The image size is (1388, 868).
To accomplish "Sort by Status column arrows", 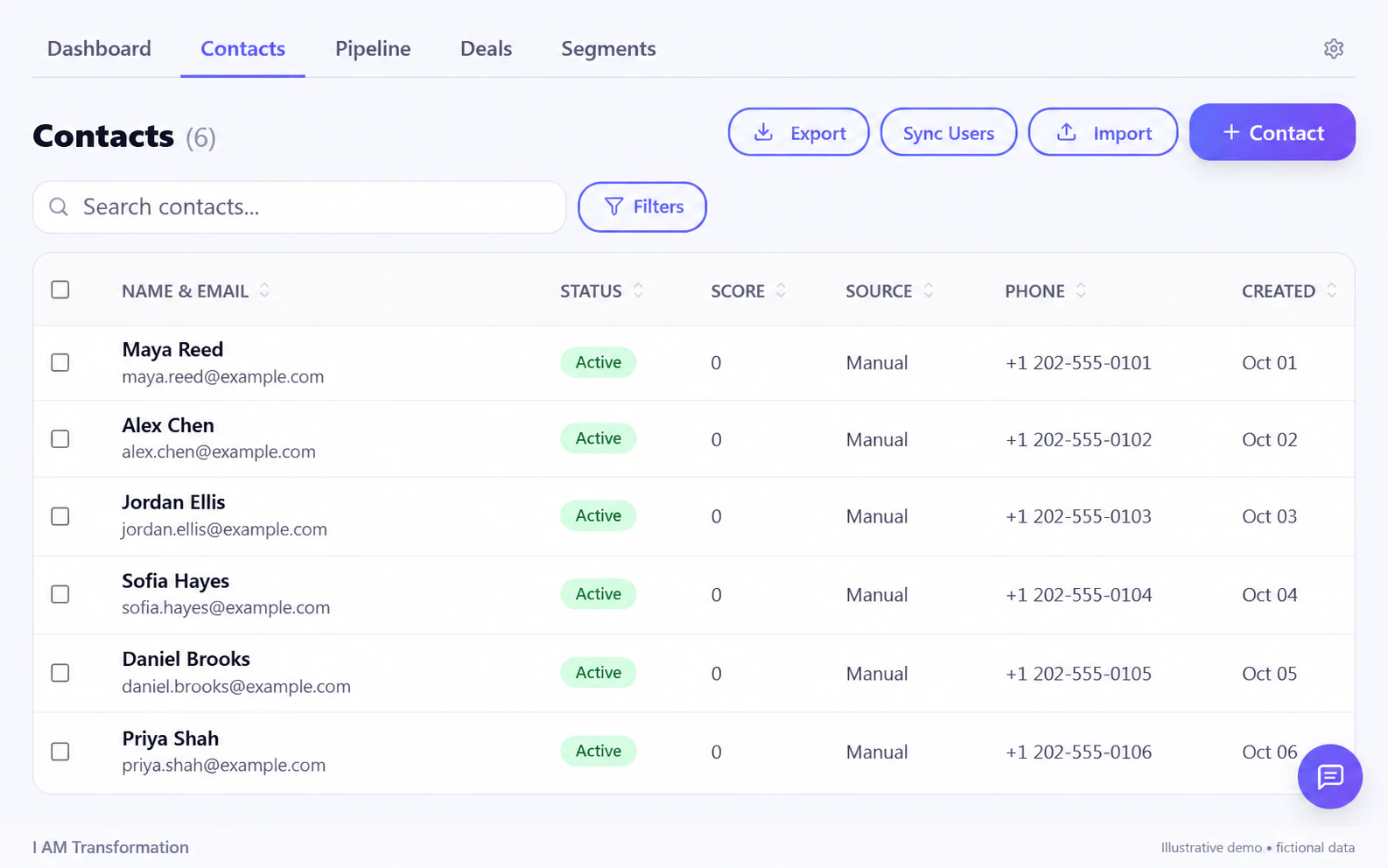I will click(x=638, y=290).
